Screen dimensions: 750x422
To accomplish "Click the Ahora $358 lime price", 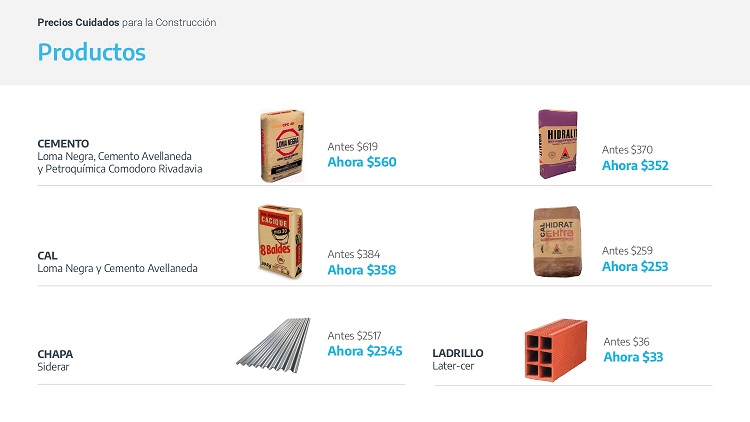I will (x=362, y=270).
